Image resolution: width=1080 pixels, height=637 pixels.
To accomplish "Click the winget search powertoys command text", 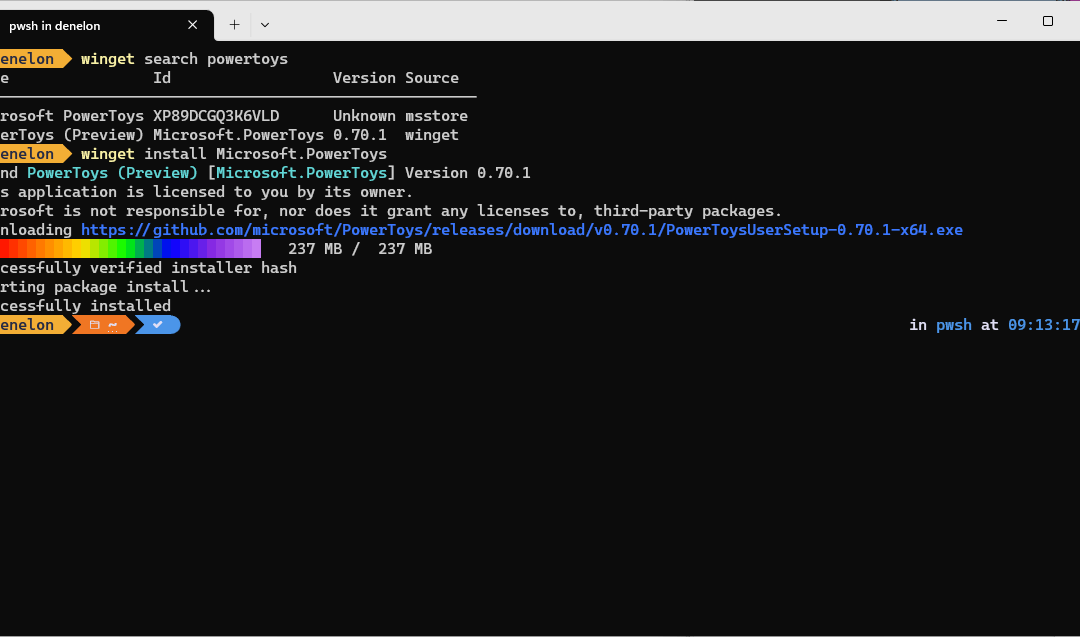I will (x=185, y=58).
